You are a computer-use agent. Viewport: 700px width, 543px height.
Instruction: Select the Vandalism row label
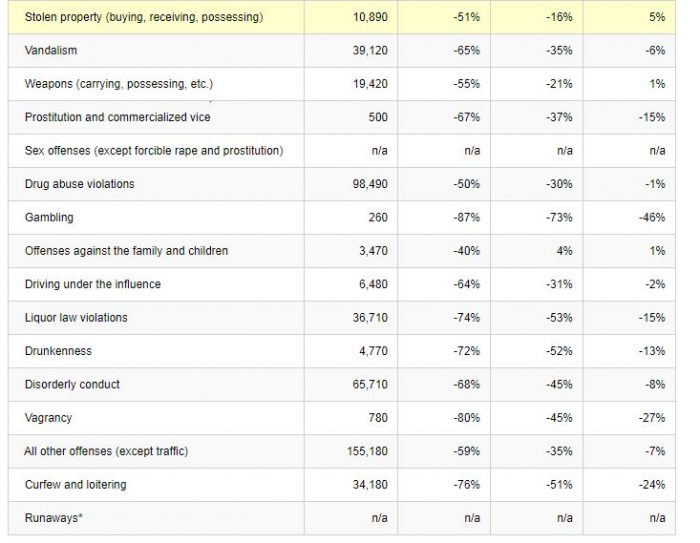click(51, 50)
